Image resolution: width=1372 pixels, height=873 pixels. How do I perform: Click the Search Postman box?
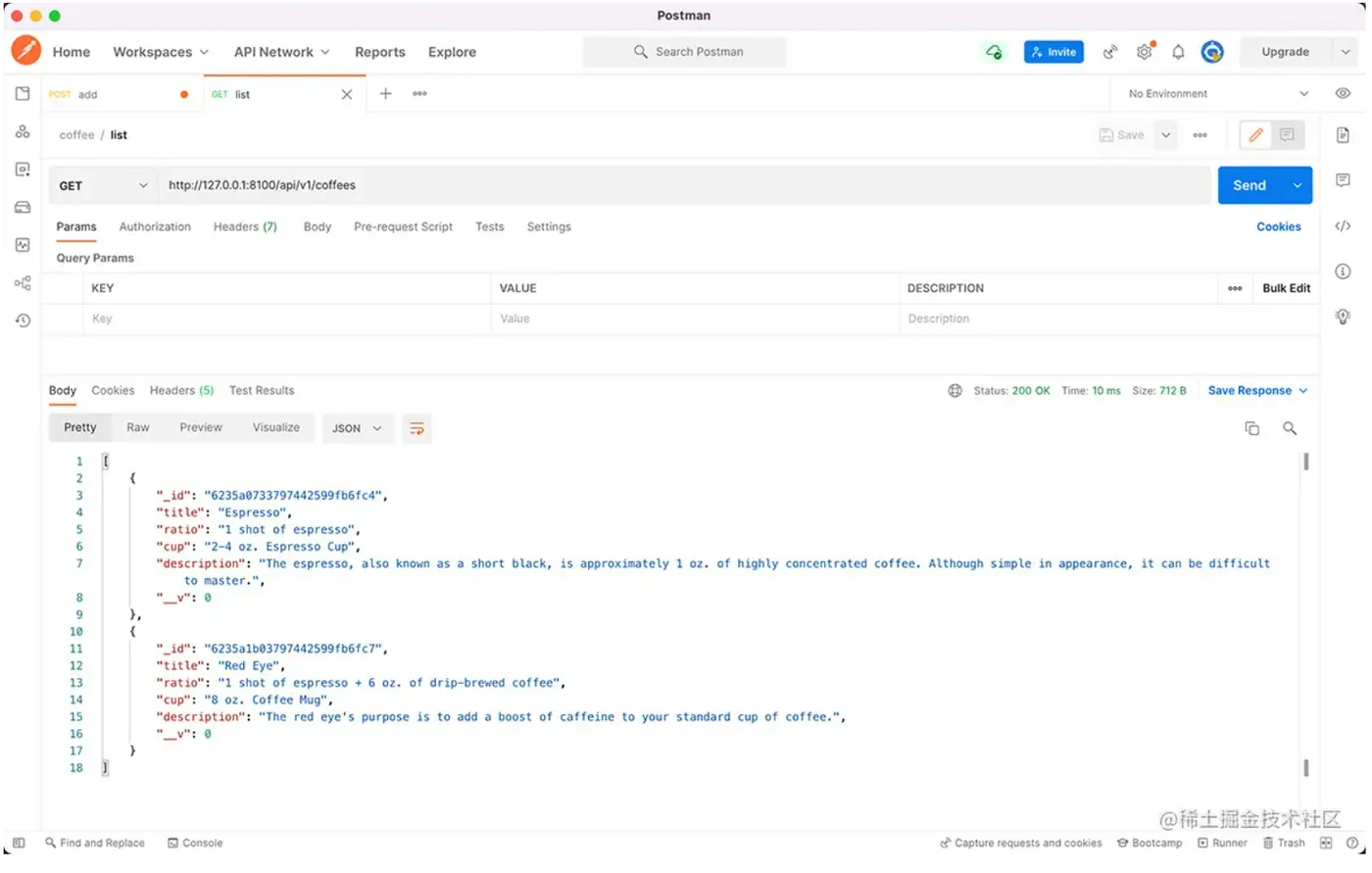click(x=685, y=52)
